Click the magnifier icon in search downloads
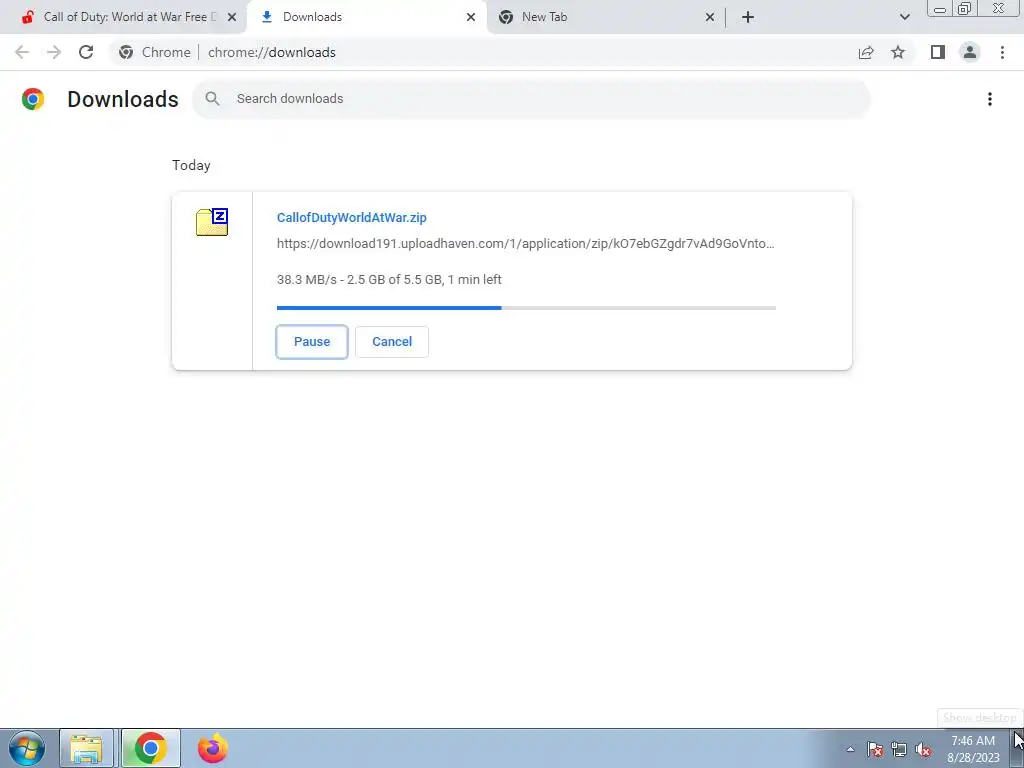This screenshot has width=1024, height=768. click(212, 99)
